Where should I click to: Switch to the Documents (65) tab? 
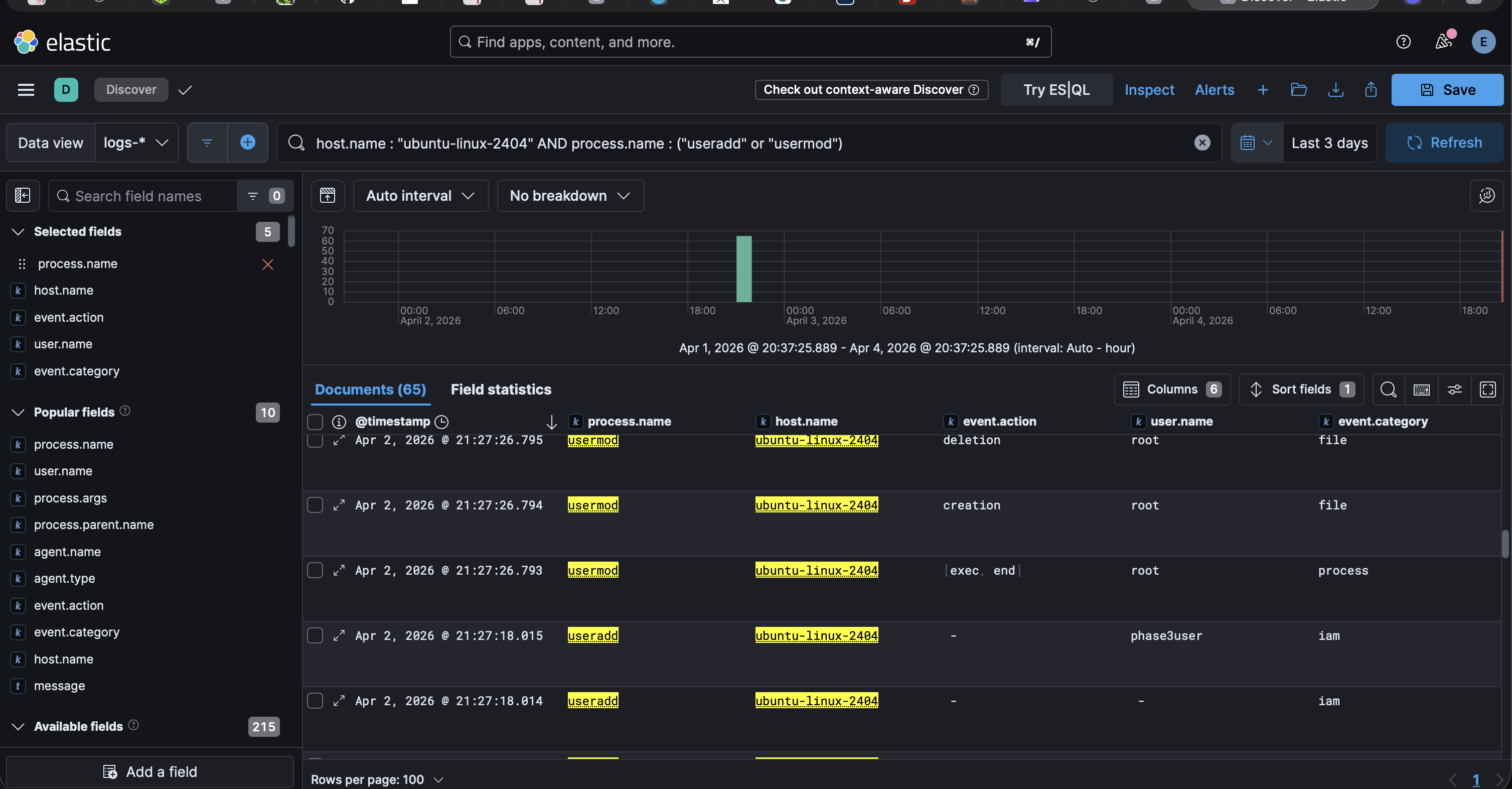tap(370, 389)
